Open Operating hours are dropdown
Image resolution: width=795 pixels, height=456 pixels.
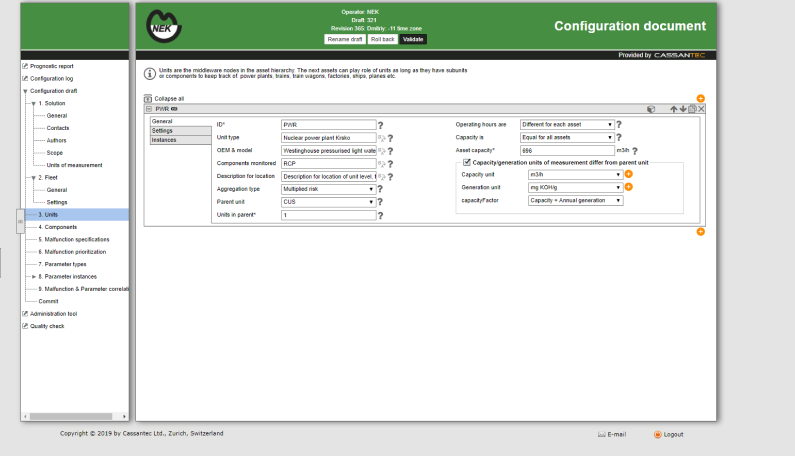(567, 124)
